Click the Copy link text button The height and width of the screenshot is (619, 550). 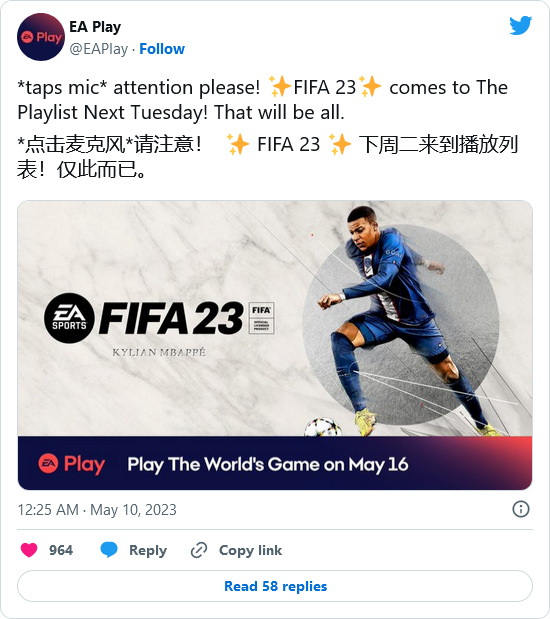pos(251,550)
